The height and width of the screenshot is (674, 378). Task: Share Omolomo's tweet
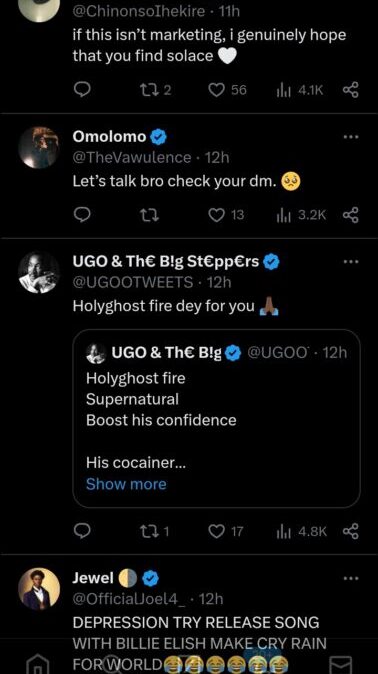(350, 215)
